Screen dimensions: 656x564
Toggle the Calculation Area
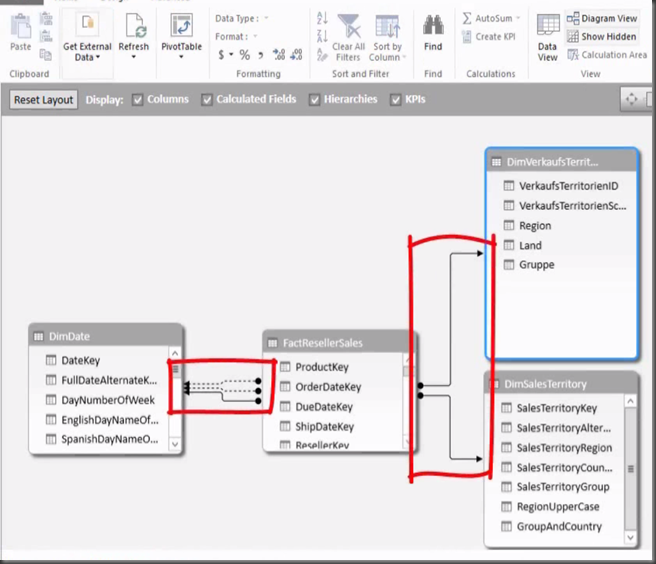coord(607,55)
